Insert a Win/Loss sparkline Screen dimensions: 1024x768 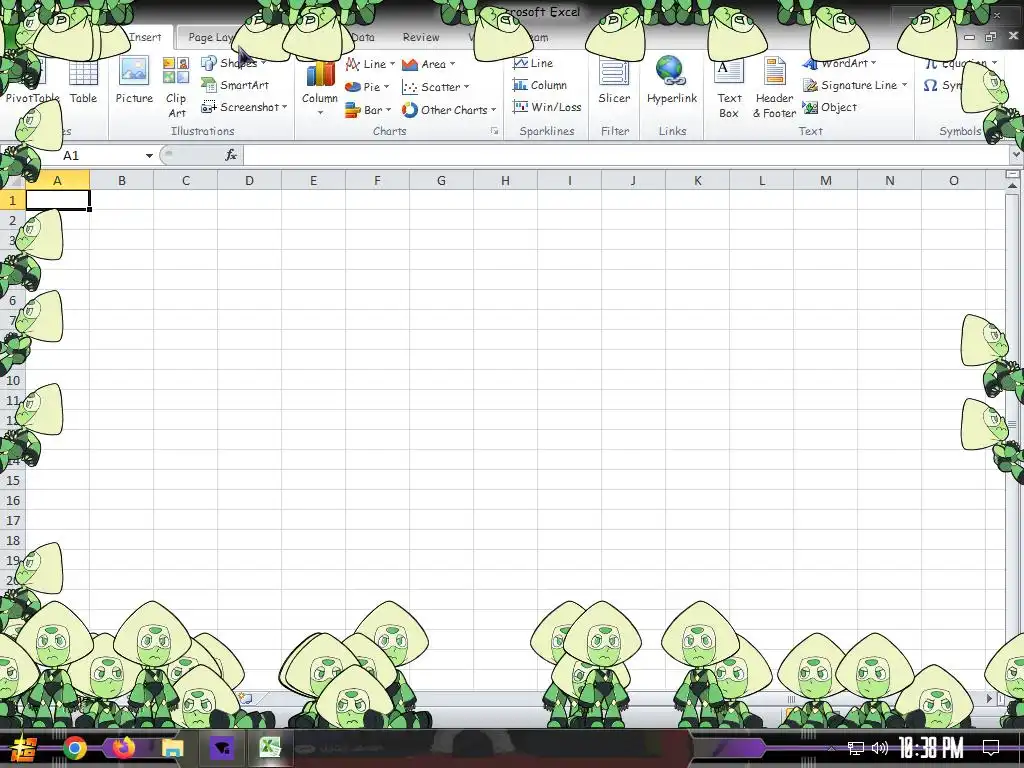[x=547, y=107]
